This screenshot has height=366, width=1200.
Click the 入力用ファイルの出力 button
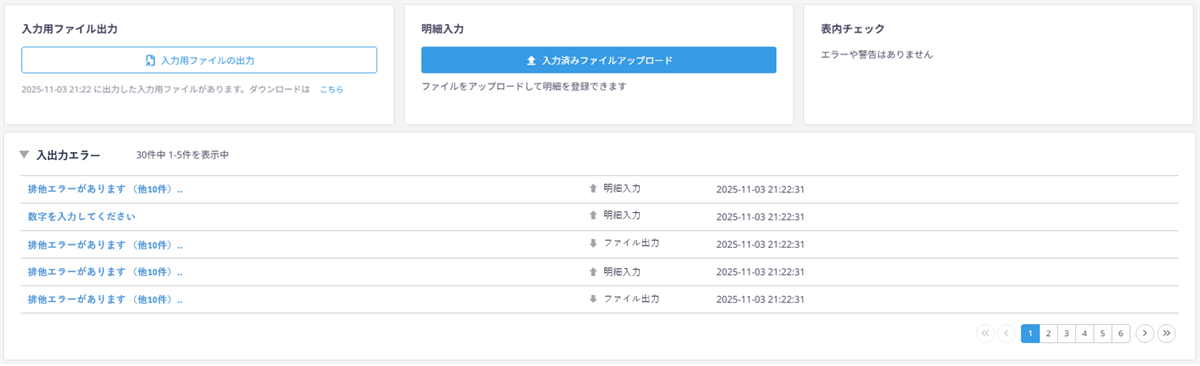199,60
